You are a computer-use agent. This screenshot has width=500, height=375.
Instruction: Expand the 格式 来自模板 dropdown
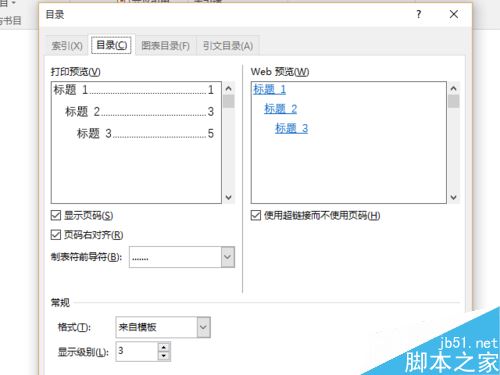point(203,327)
